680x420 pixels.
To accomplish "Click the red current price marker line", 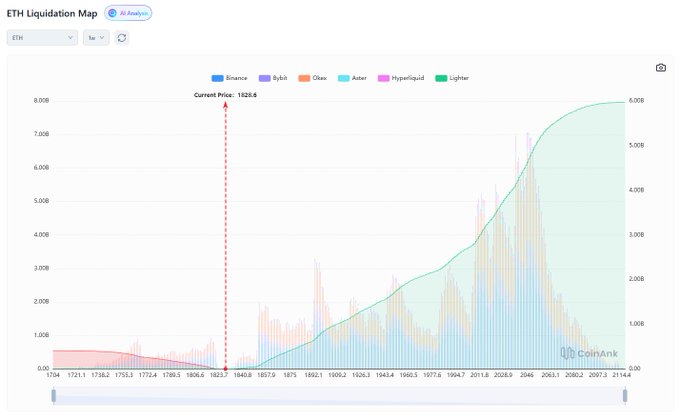I will pos(226,235).
